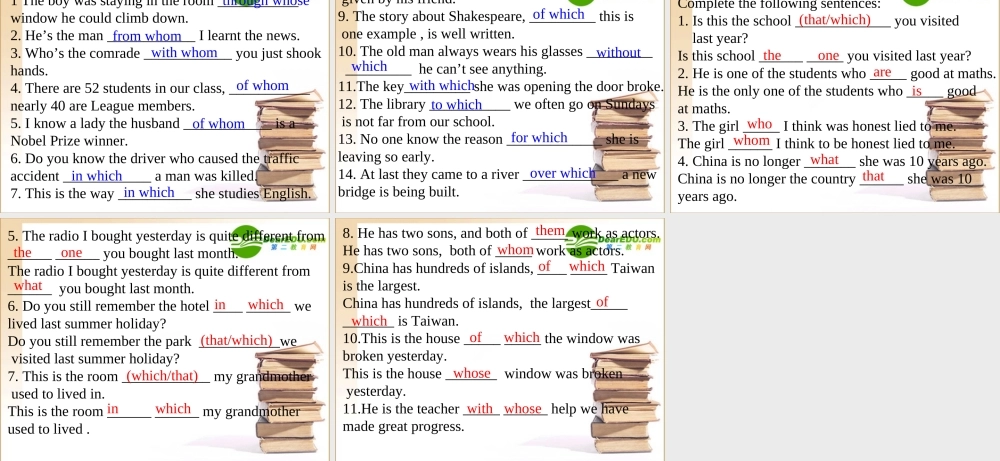Click the text 'is the largest.'
The height and width of the screenshot is (461, 1000).
[x=381, y=286]
